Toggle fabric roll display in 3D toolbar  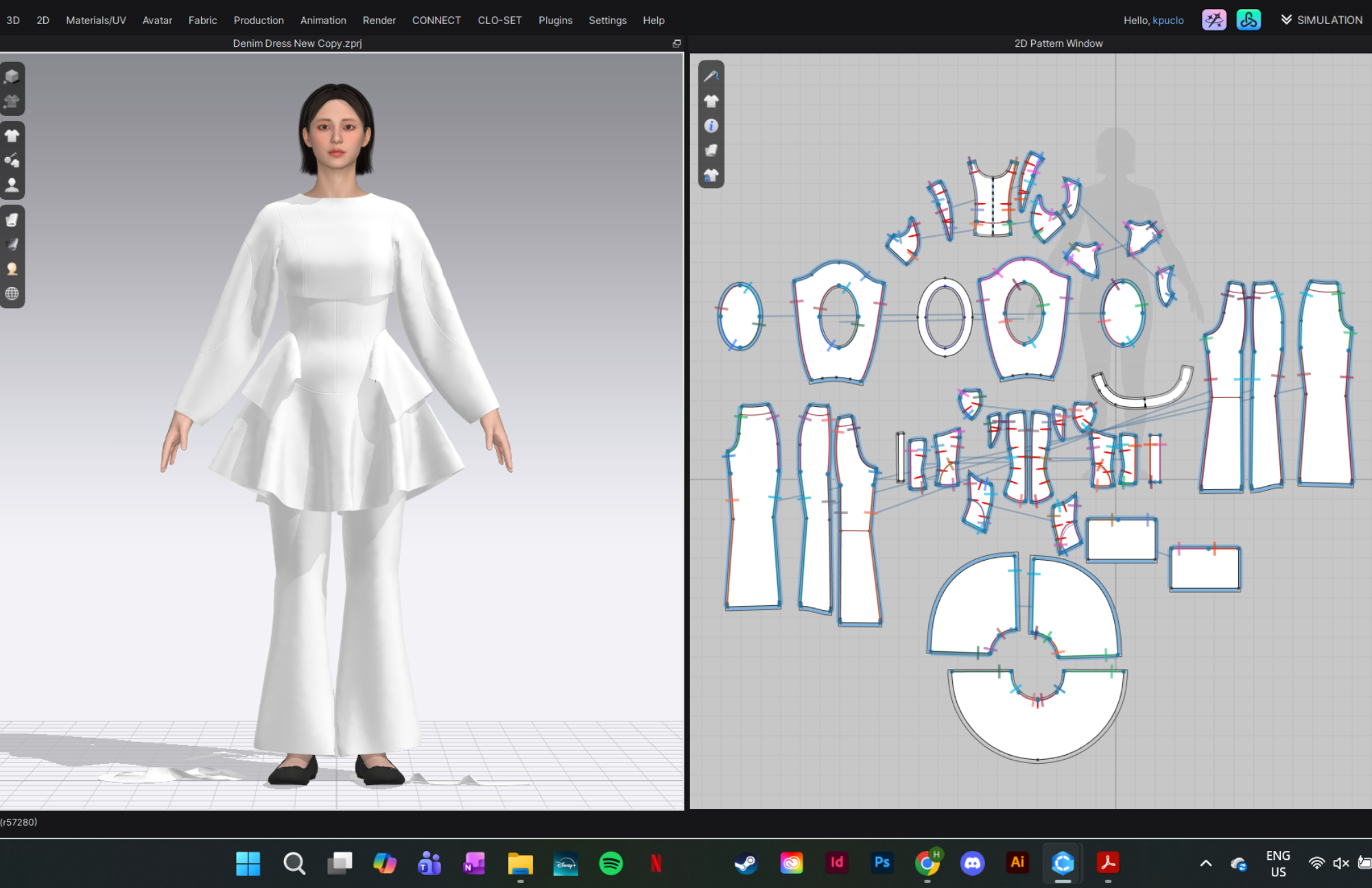(12, 220)
